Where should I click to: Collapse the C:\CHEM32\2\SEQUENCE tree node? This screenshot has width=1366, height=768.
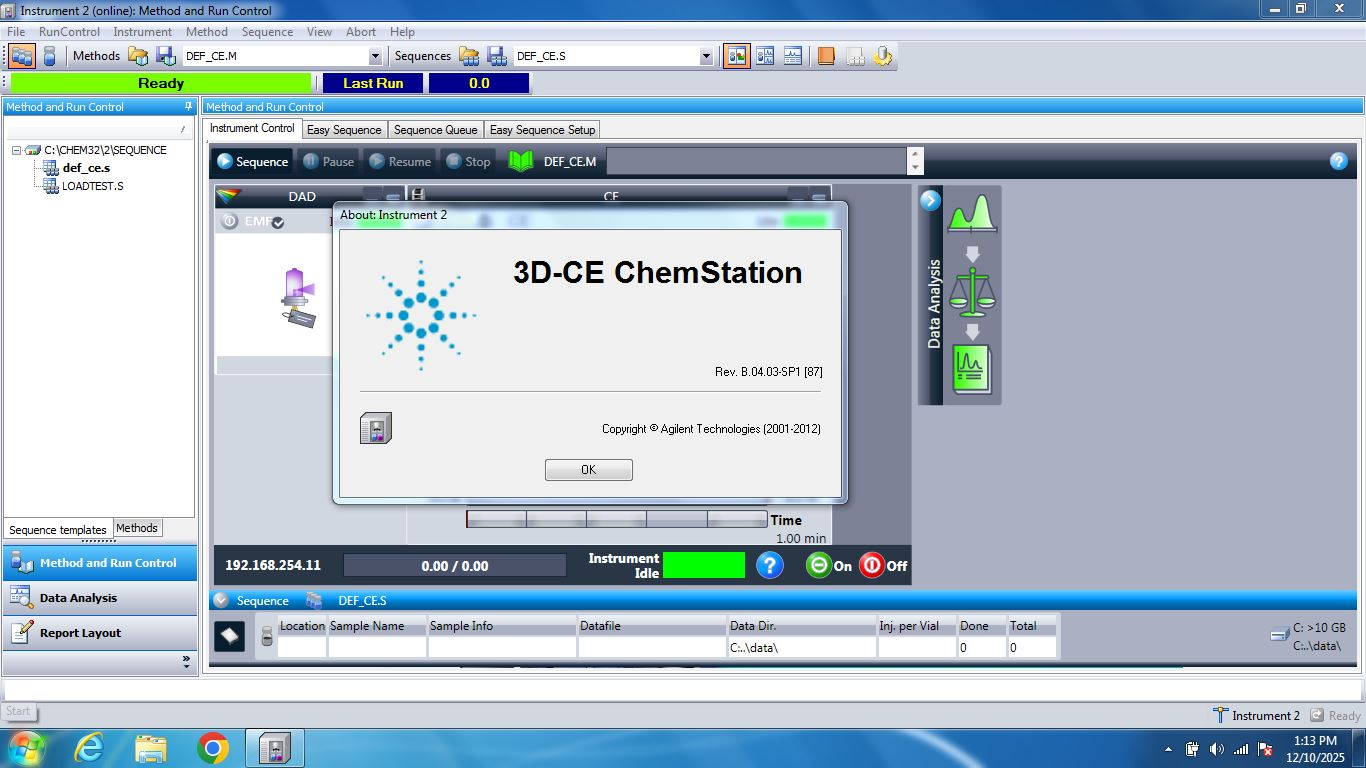[x=17, y=150]
